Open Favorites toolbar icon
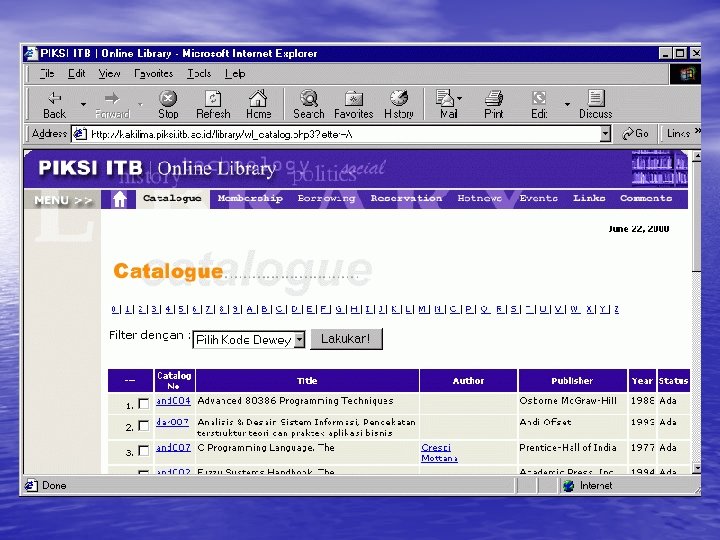 354,104
